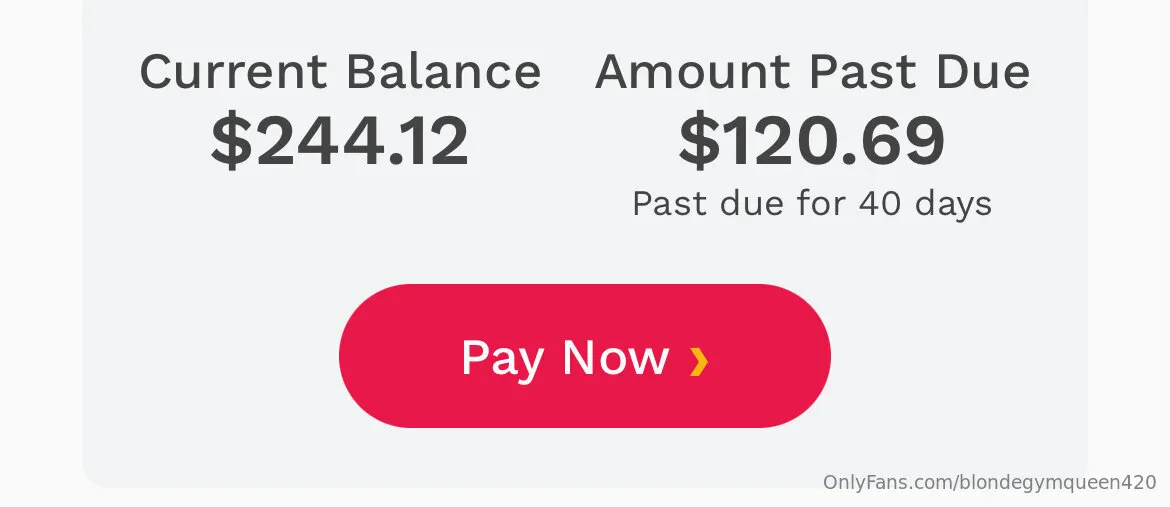
Task: Click the word Balance in the heading
Action: [443, 72]
